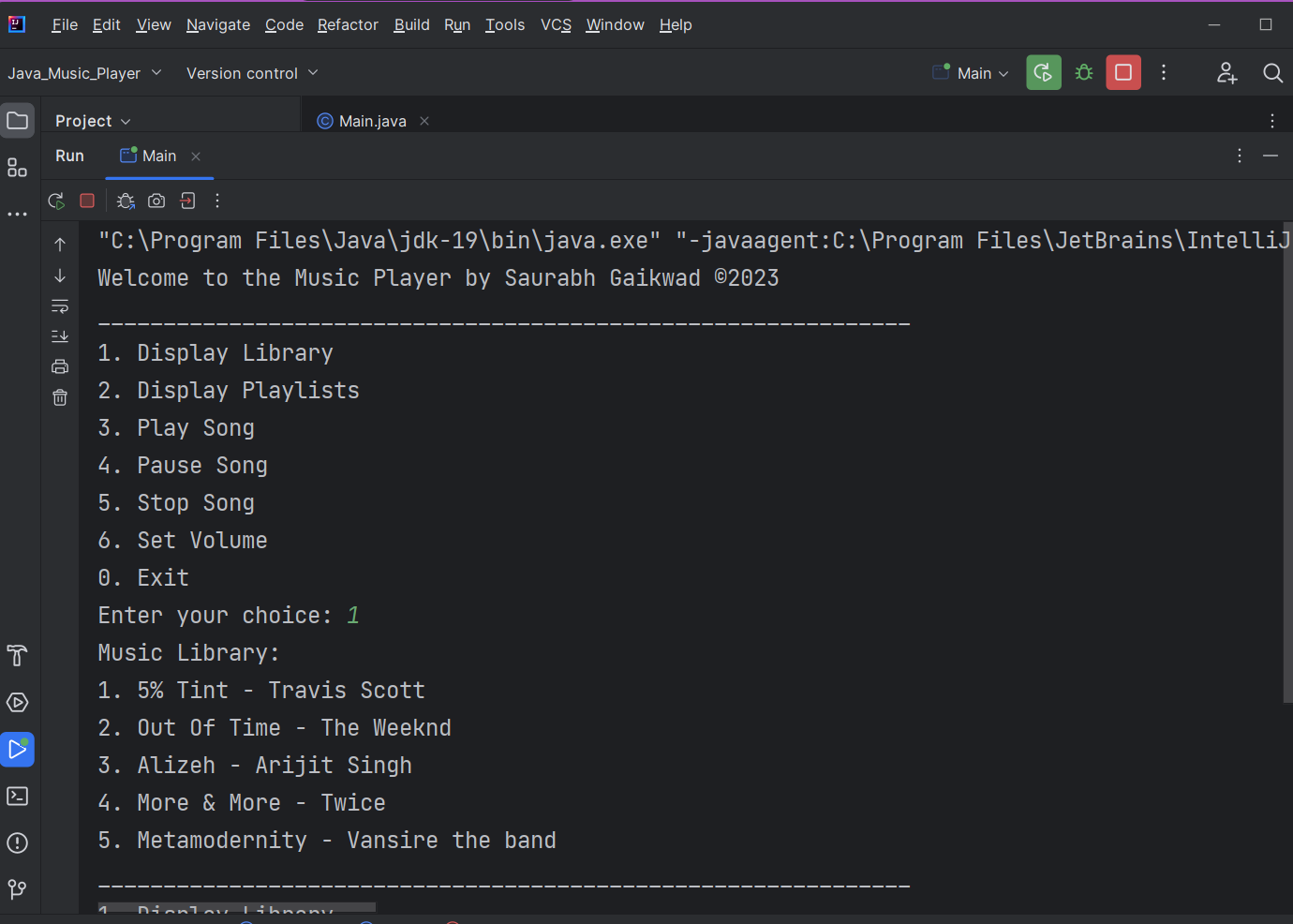The width and height of the screenshot is (1293, 924).
Task: Stop the process with red square in Run panel
Action: [87, 201]
